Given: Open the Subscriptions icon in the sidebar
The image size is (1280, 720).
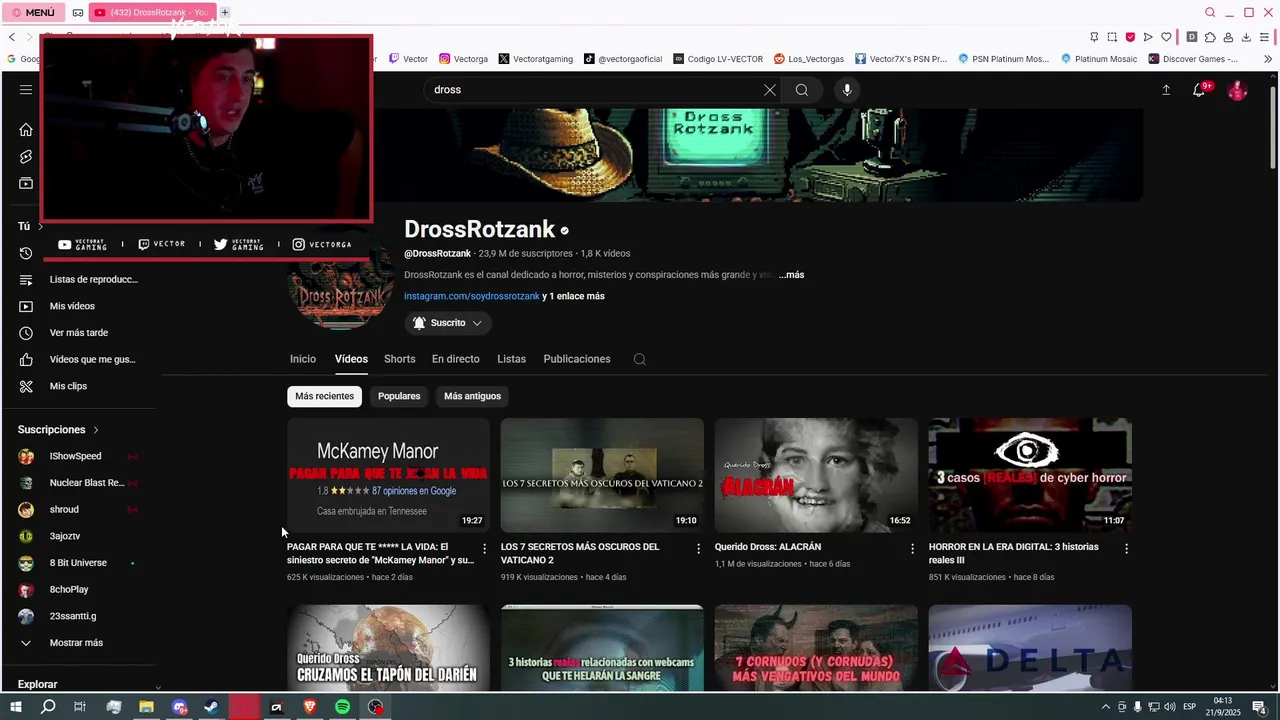Looking at the screenshot, I should coord(26,184).
